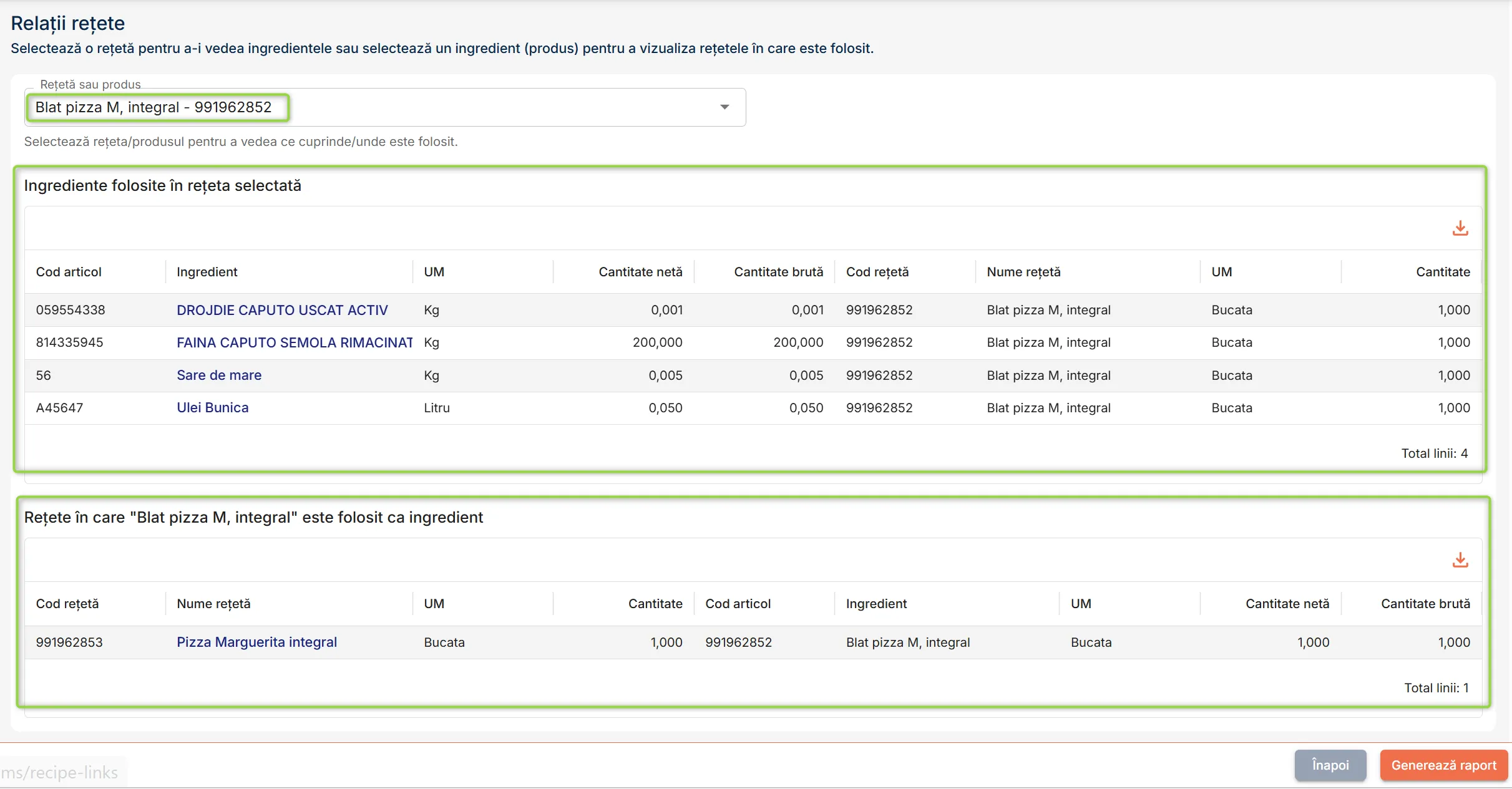
Task: Sort by Cod articol column in ingredients table
Action: [69, 272]
